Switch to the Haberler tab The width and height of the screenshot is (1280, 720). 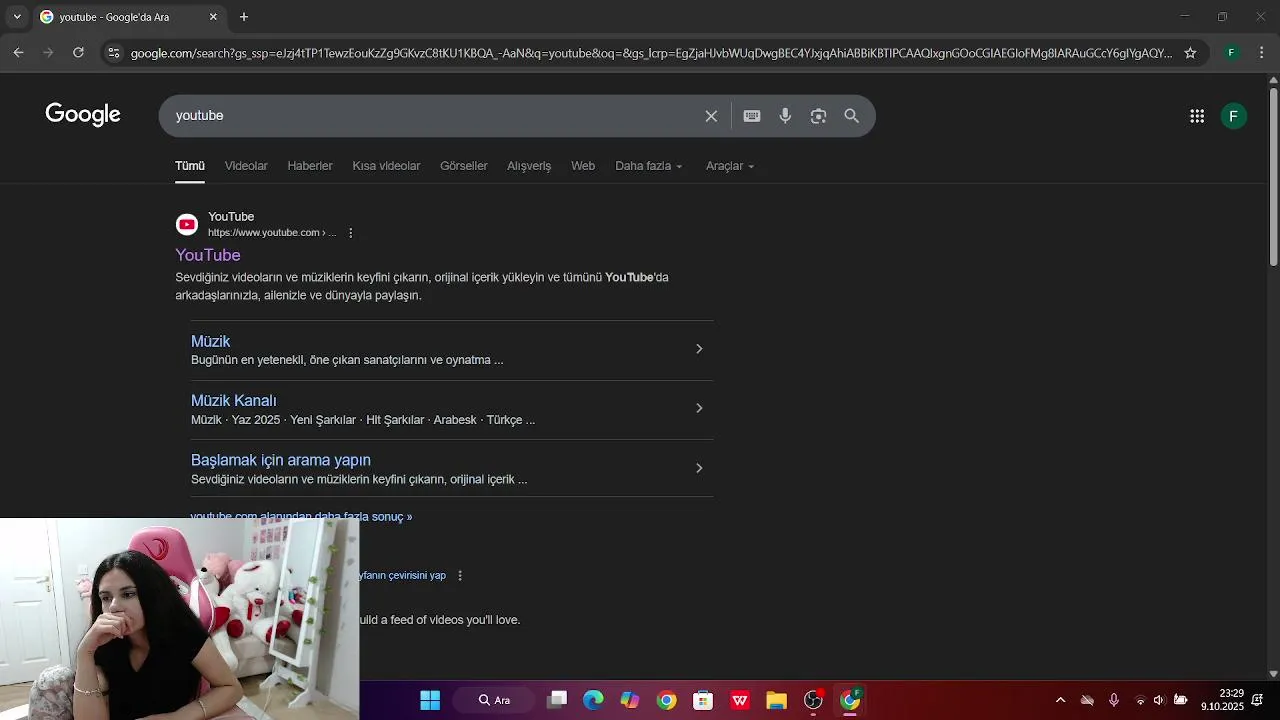[310, 166]
